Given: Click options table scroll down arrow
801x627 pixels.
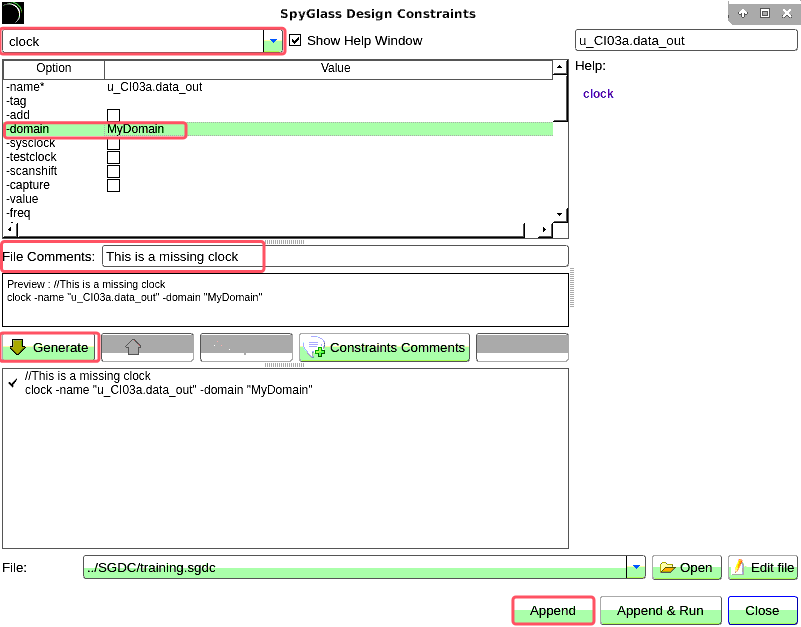Looking at the screenshot, I should [560, 215].
